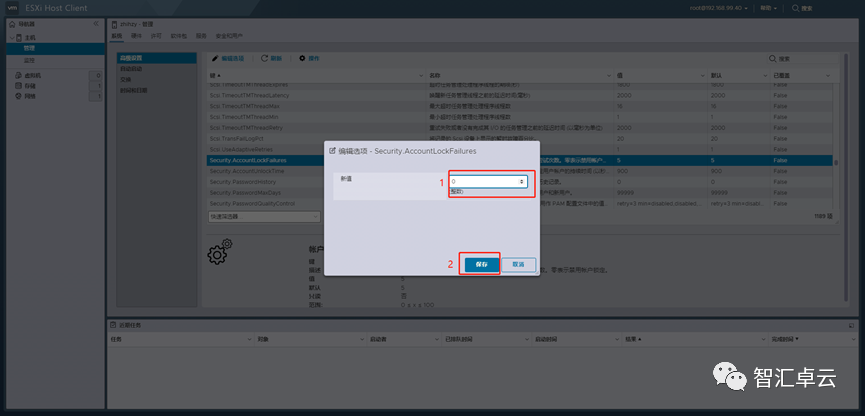Select the Scsi.TimeoutTMThreadMax row
Viewport: 865px width, 416px height.
(520, 106)
